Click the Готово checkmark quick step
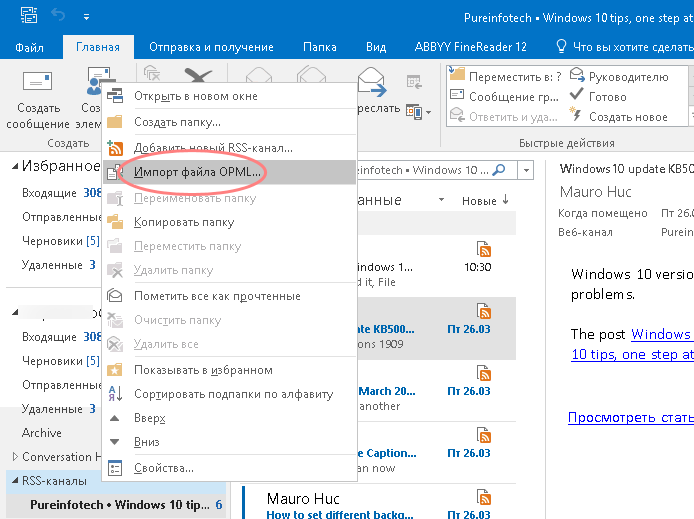This screenshot has width=694, height=519. coord(598,96)
